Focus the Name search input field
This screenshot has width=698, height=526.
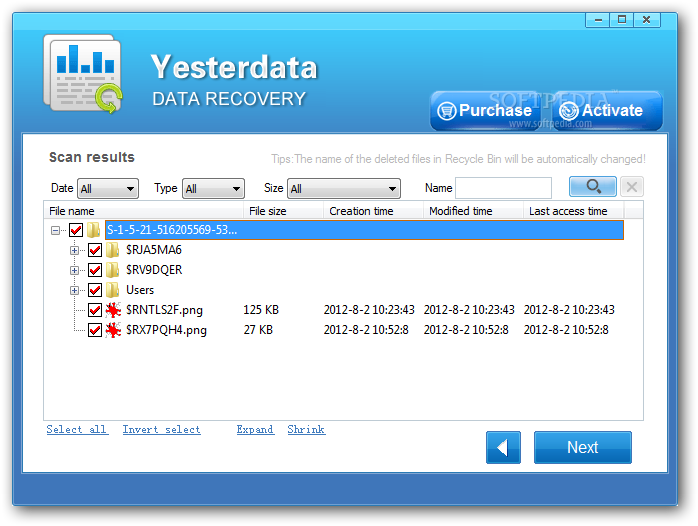tap(503, 188)
